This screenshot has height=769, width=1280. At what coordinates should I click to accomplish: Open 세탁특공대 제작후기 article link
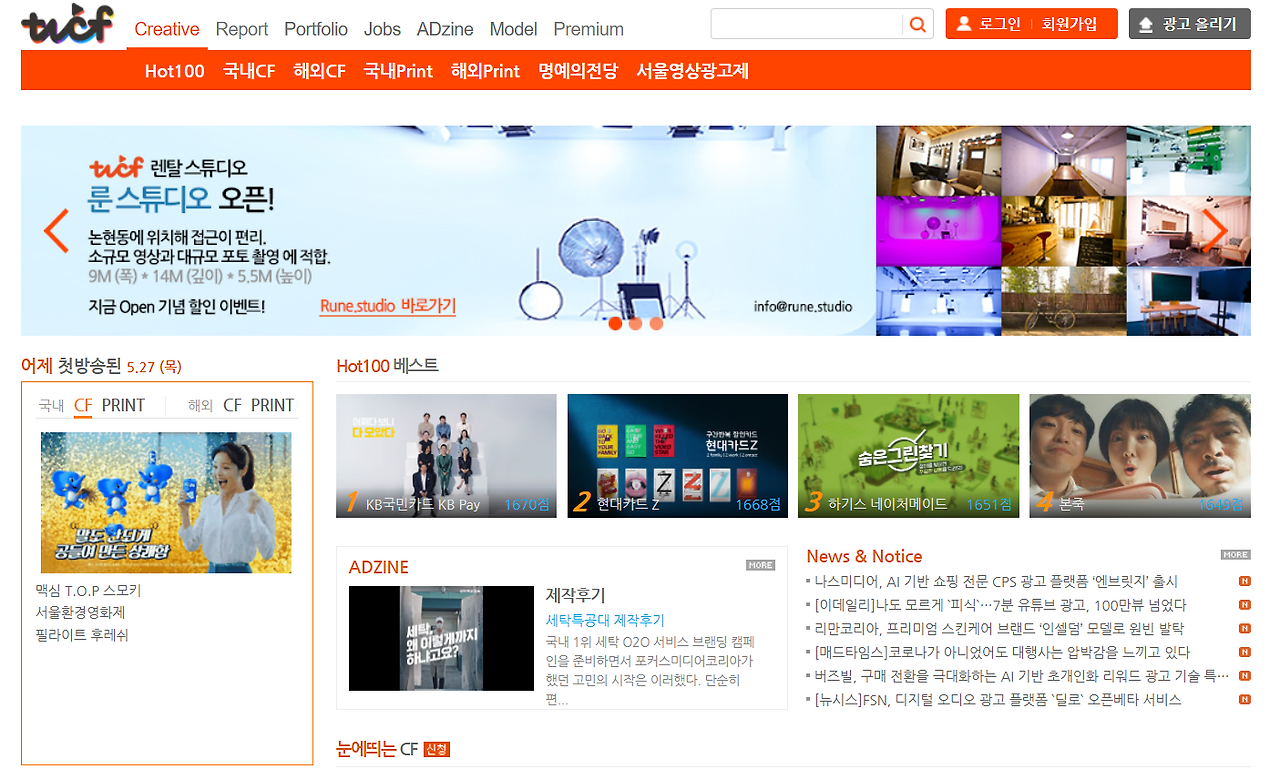coord(605,620)
